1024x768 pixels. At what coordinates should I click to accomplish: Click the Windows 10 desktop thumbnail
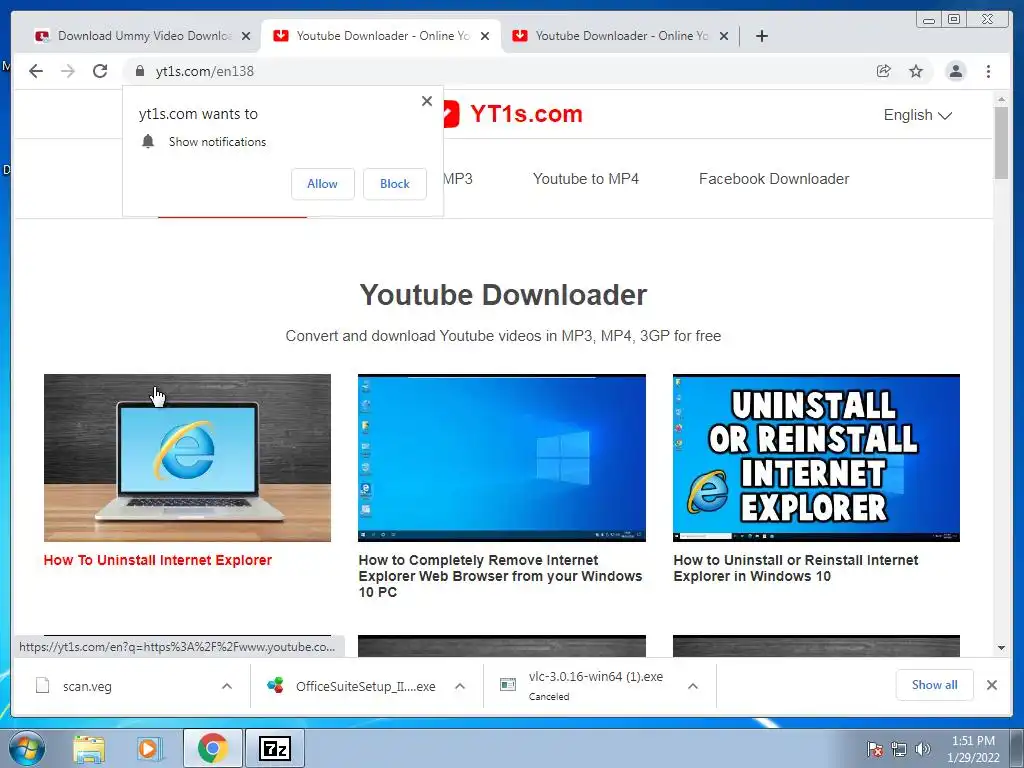click(x=502, y=458)
